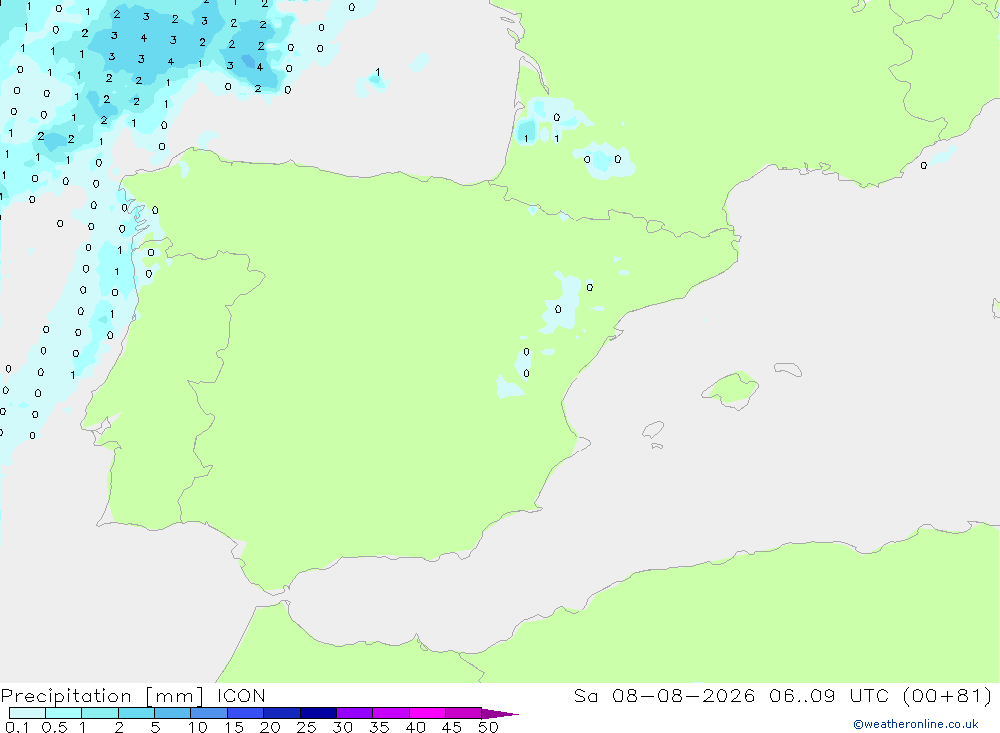1000x733 pixels.
Task: Click the Menorca island outline
Action: [788, 369]
